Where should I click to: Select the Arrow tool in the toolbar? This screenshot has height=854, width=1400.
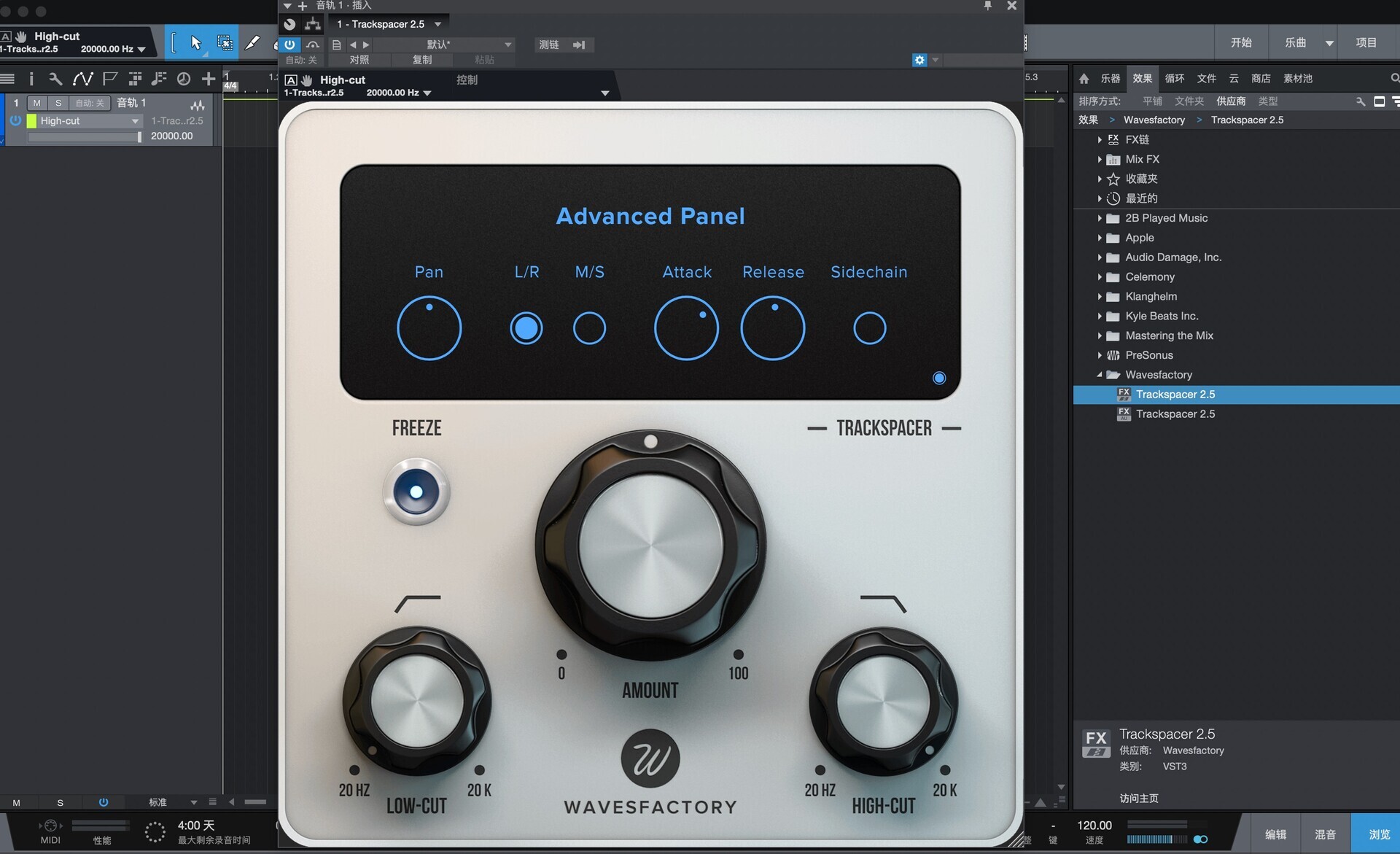[x=195, y=43]
